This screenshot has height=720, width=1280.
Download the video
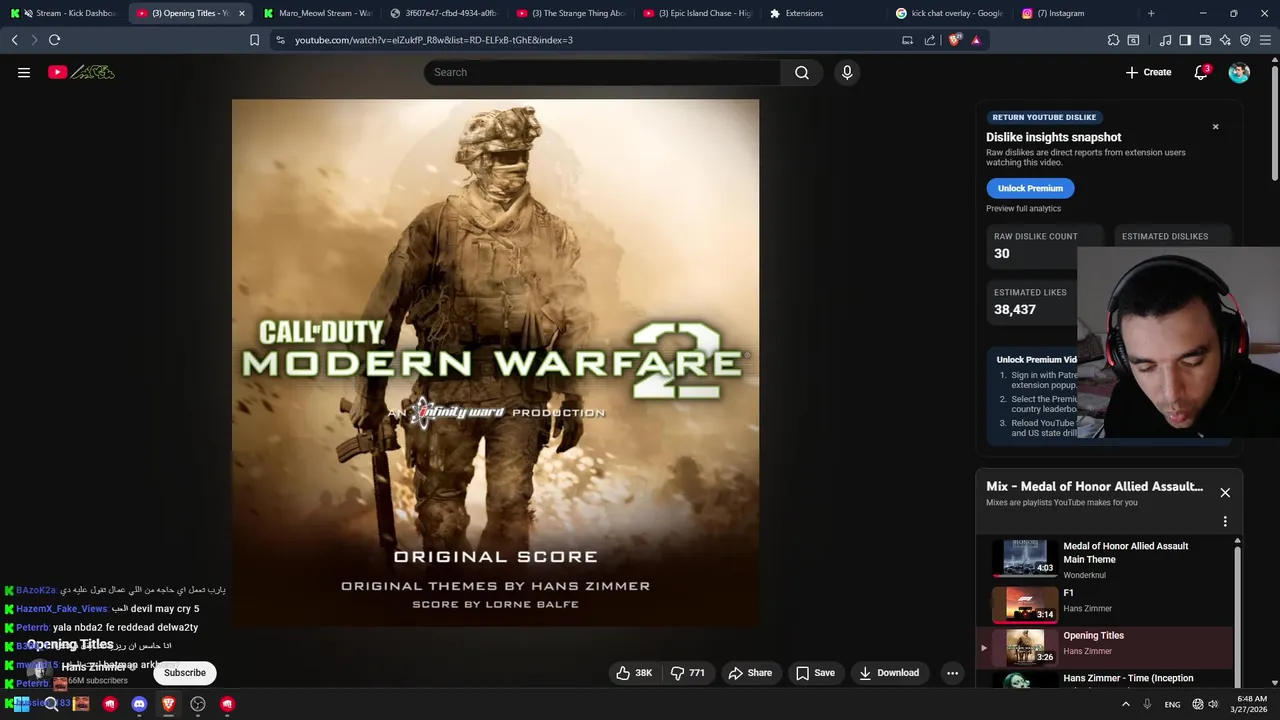coord(889,673)
